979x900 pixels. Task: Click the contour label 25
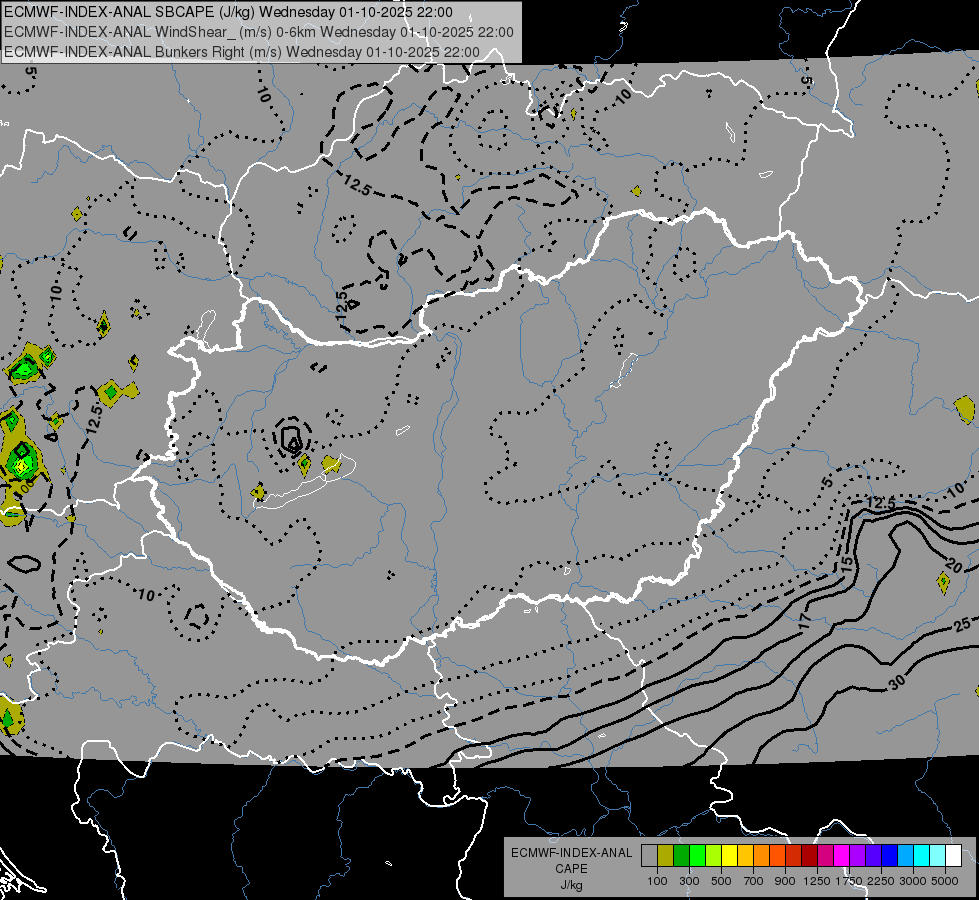(x=962, y=623)
